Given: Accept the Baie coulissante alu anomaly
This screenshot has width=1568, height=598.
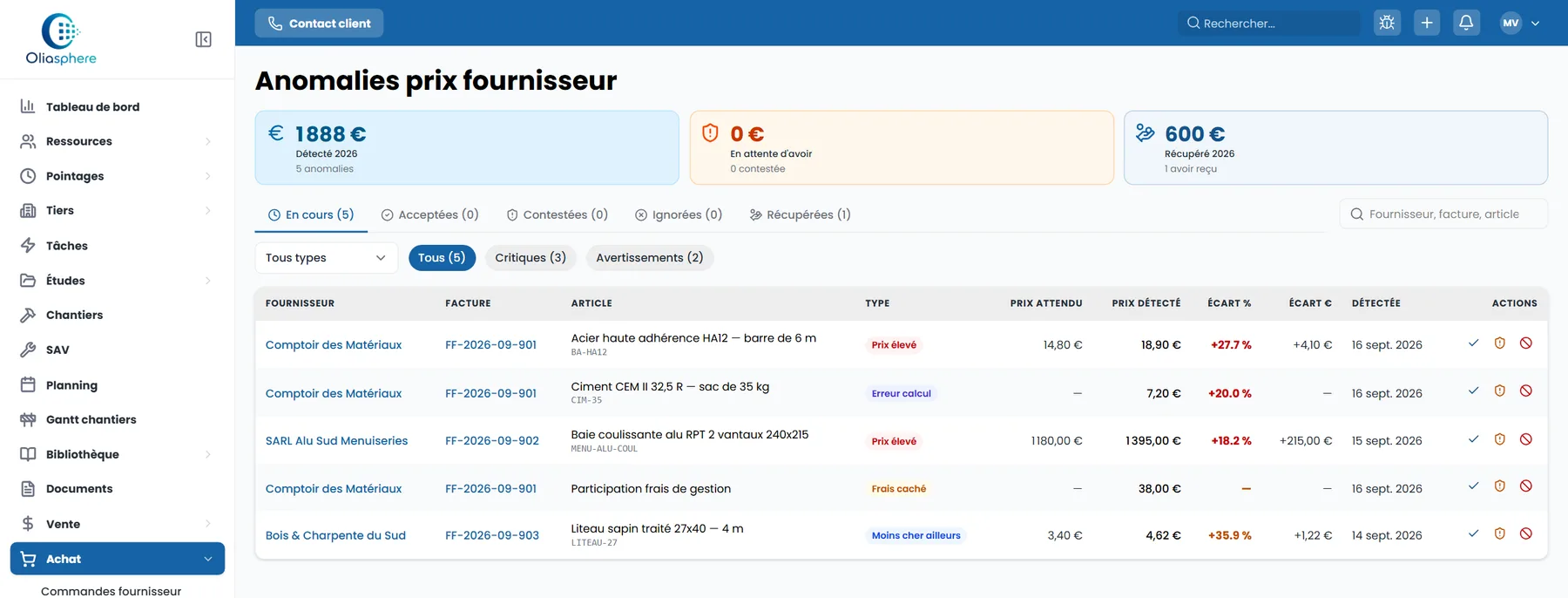Looking at the screenshot, I should [x=1473, y=439].
